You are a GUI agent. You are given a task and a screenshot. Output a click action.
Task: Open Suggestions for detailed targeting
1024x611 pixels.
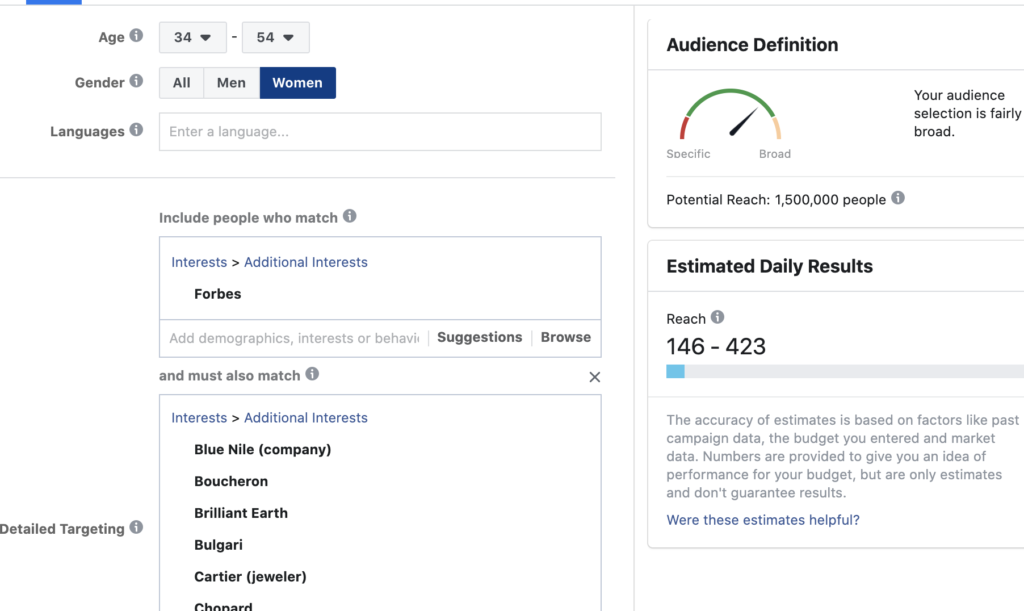[x=480, y=337]
